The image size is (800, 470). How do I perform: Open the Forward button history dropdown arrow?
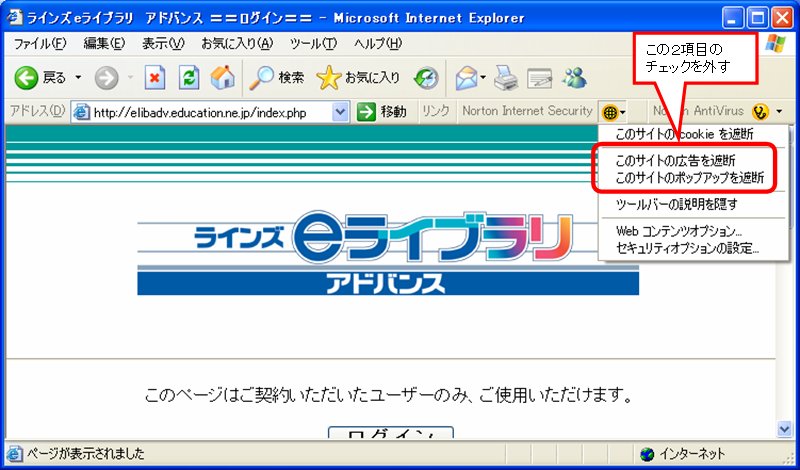(x=130, y=78)
